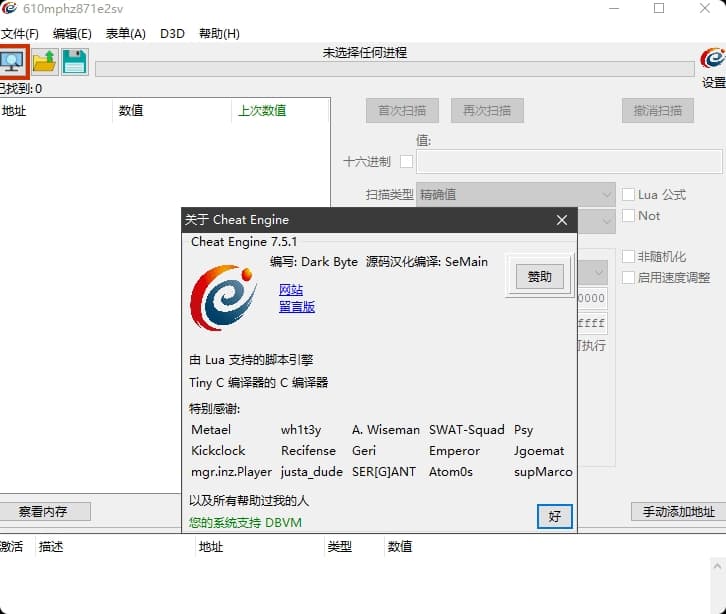This screenshot has width=726, height=614.
Task: Click the name SER[G]ANT
Action: (x=384, y=471)
